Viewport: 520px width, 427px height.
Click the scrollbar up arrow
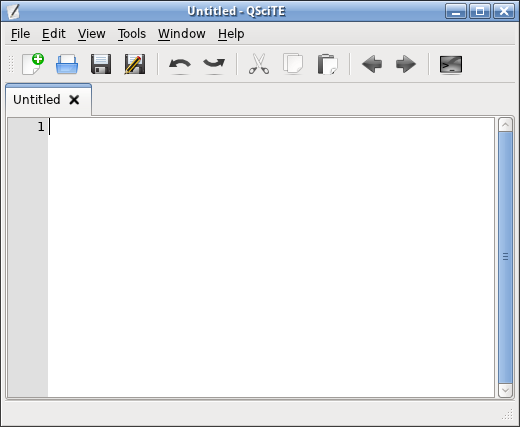point(505,125)
